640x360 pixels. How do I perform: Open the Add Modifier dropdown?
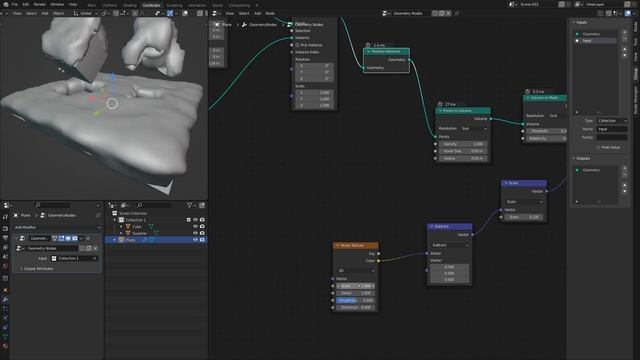(x=57, y=227)
